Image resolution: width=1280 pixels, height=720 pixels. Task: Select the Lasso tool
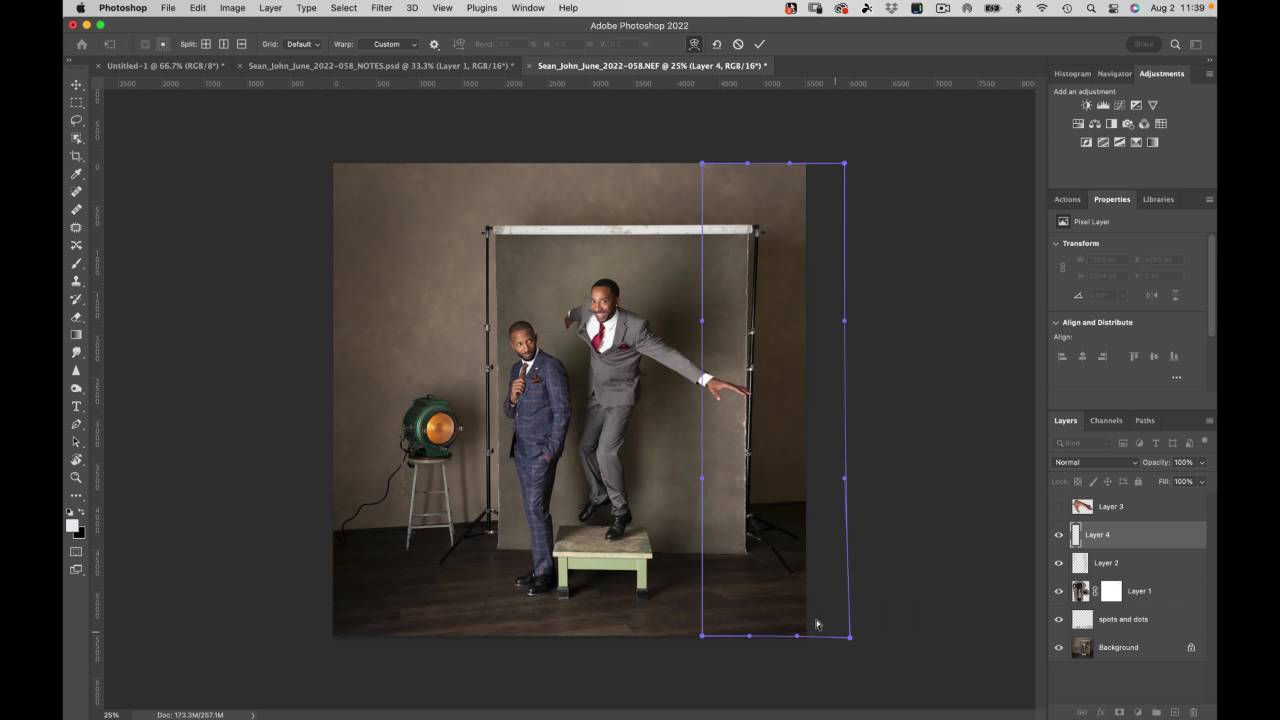tap(76, 120)
